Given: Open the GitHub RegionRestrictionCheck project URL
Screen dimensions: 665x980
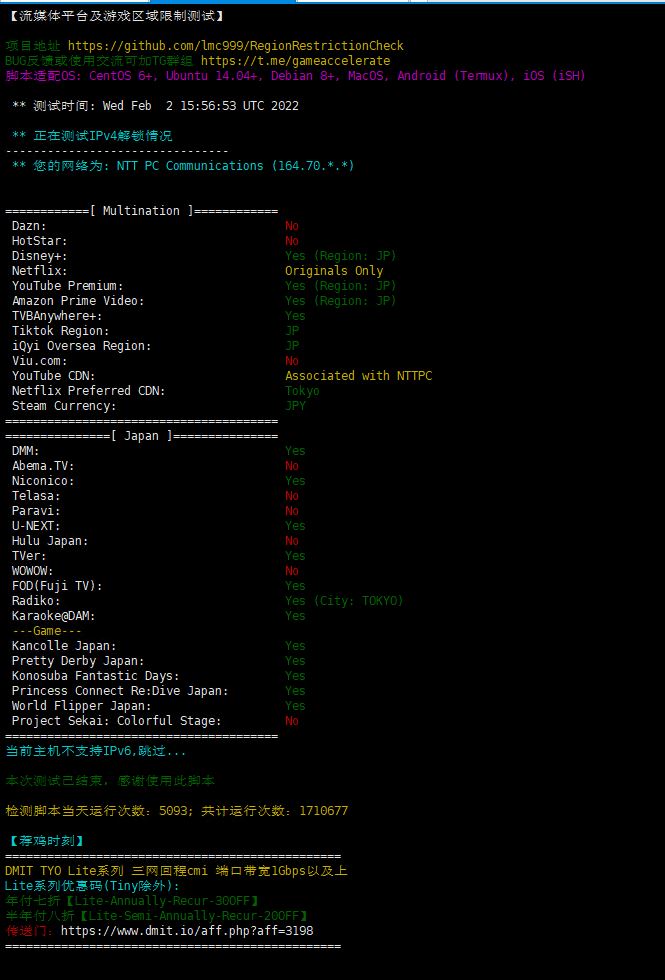Looking at the screenshot, I should pyautogui.click(x=236, y=46).
